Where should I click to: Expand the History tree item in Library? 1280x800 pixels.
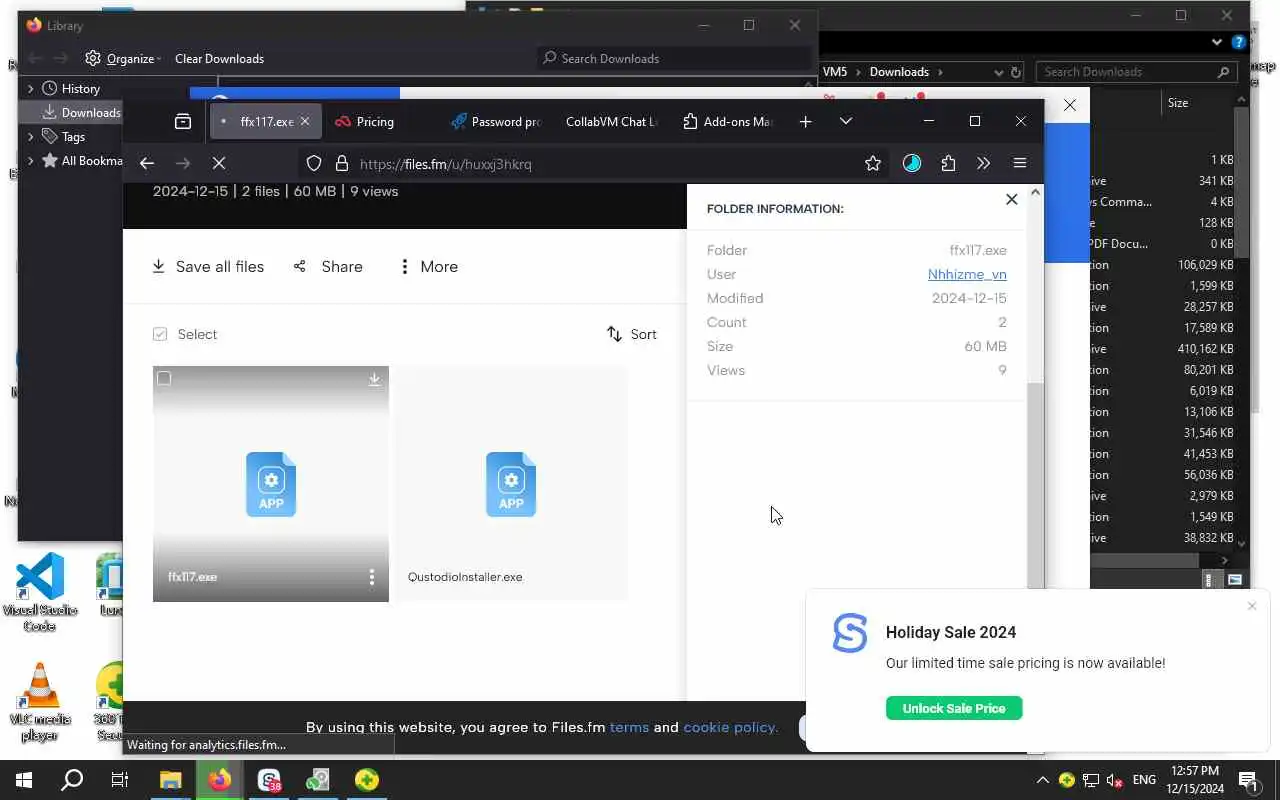(30, 88)
